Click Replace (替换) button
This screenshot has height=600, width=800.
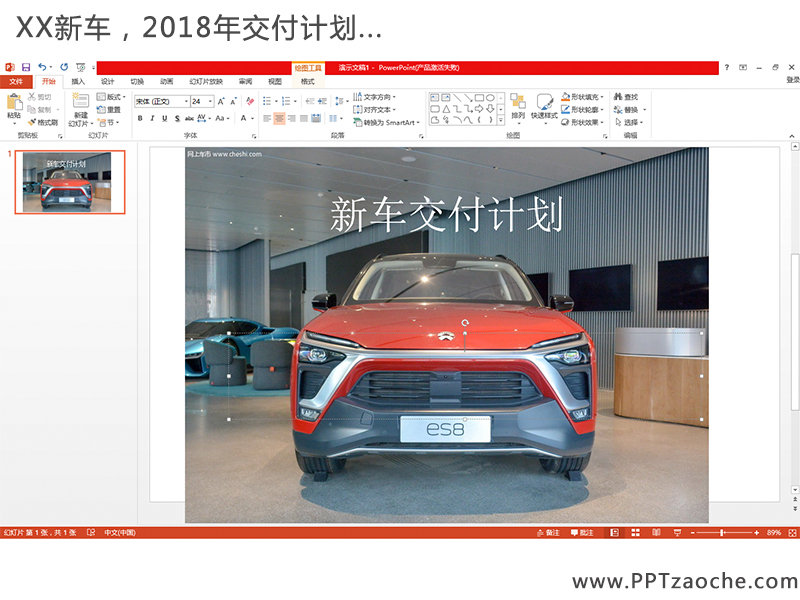pyautogui.click(x=630, y=110)
